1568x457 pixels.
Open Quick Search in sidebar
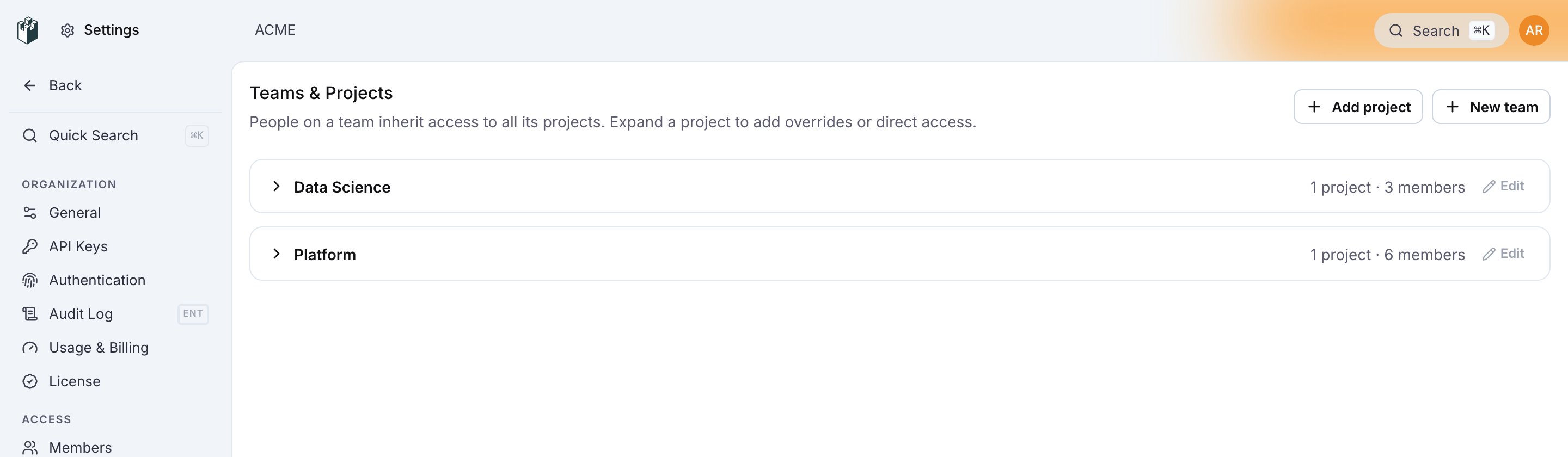pyautogui.click(x=115, y=135)
